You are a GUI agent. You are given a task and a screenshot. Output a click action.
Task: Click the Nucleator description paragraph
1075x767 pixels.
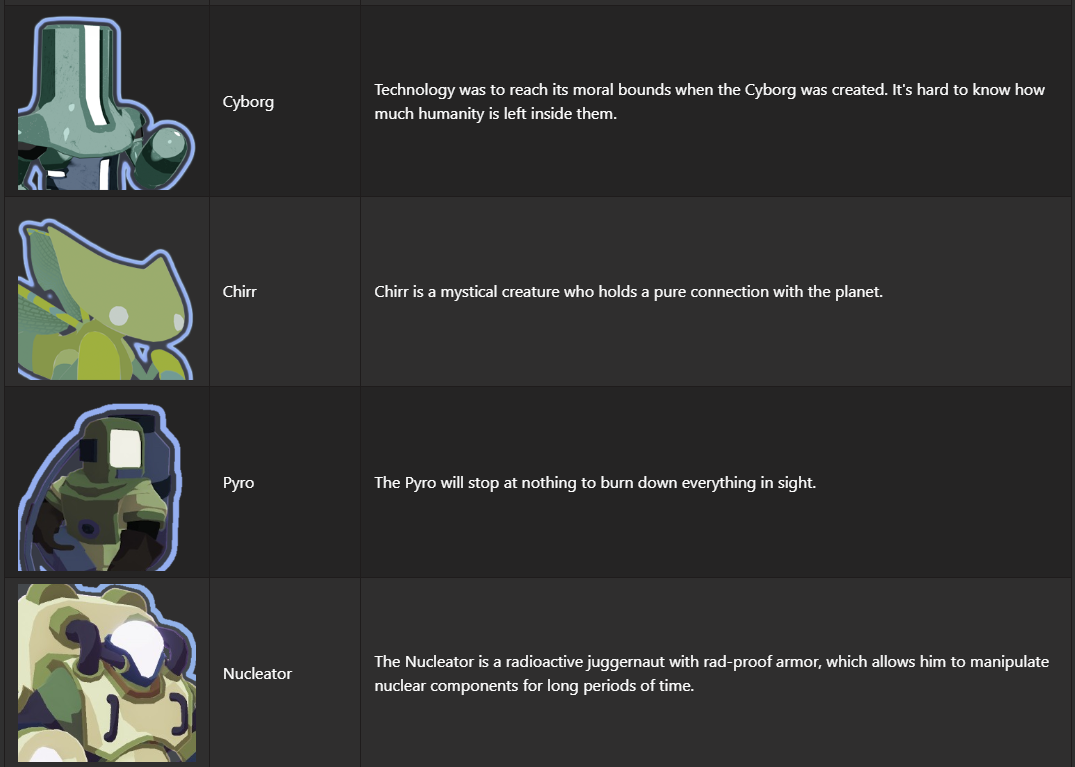pos(711,674)
